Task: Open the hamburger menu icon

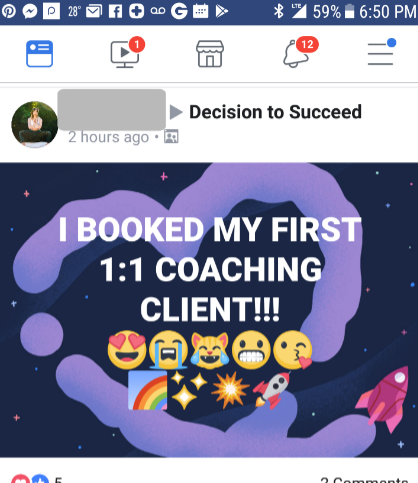Action: pyautogui.click(x=381, y=52)
